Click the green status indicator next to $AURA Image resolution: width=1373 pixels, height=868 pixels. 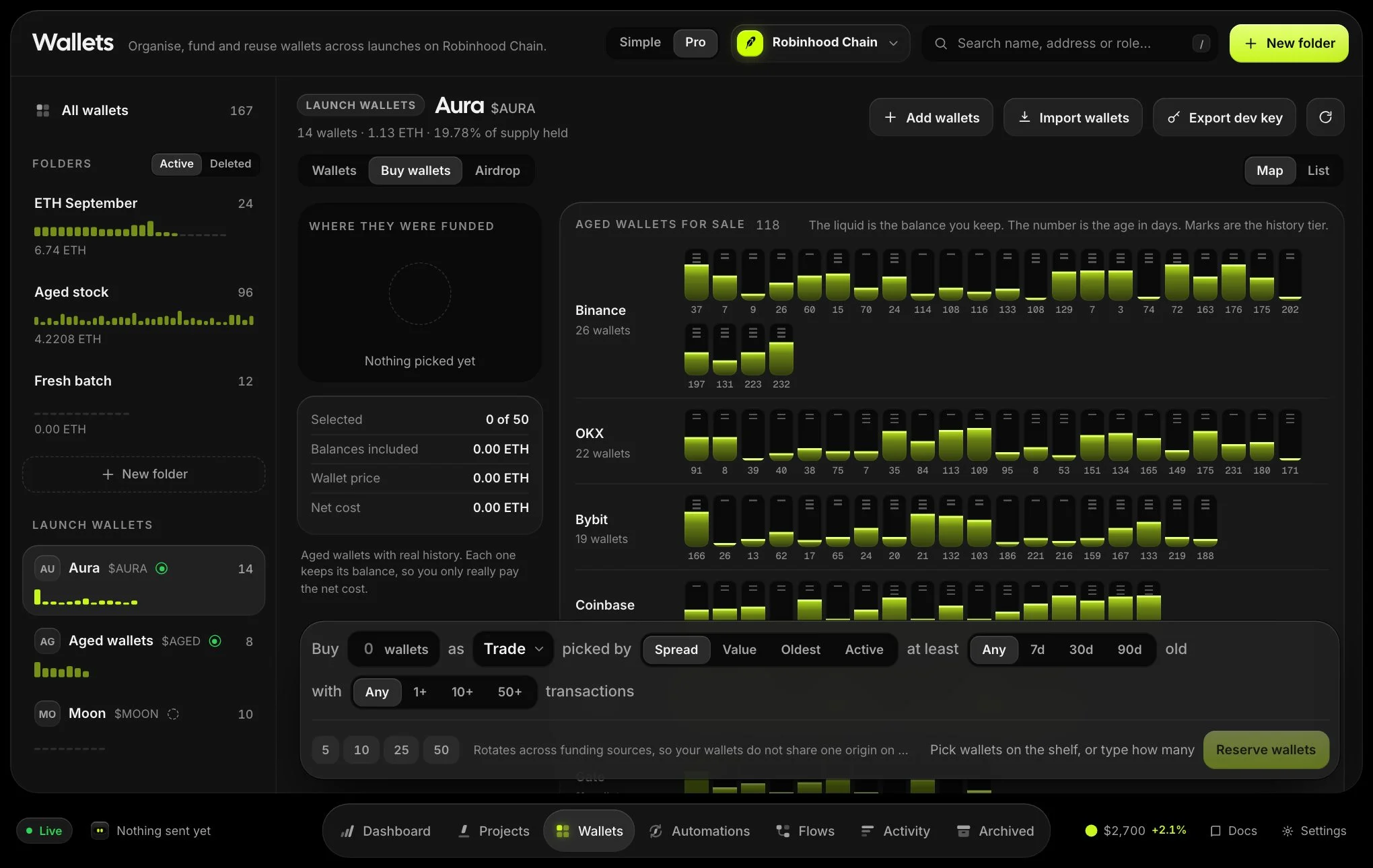(162, 569)
